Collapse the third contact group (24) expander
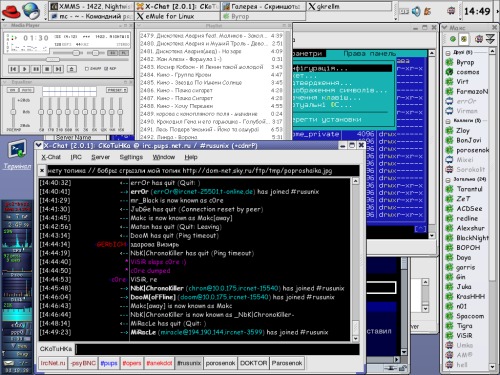500x375 pixels. pos(448,180)
